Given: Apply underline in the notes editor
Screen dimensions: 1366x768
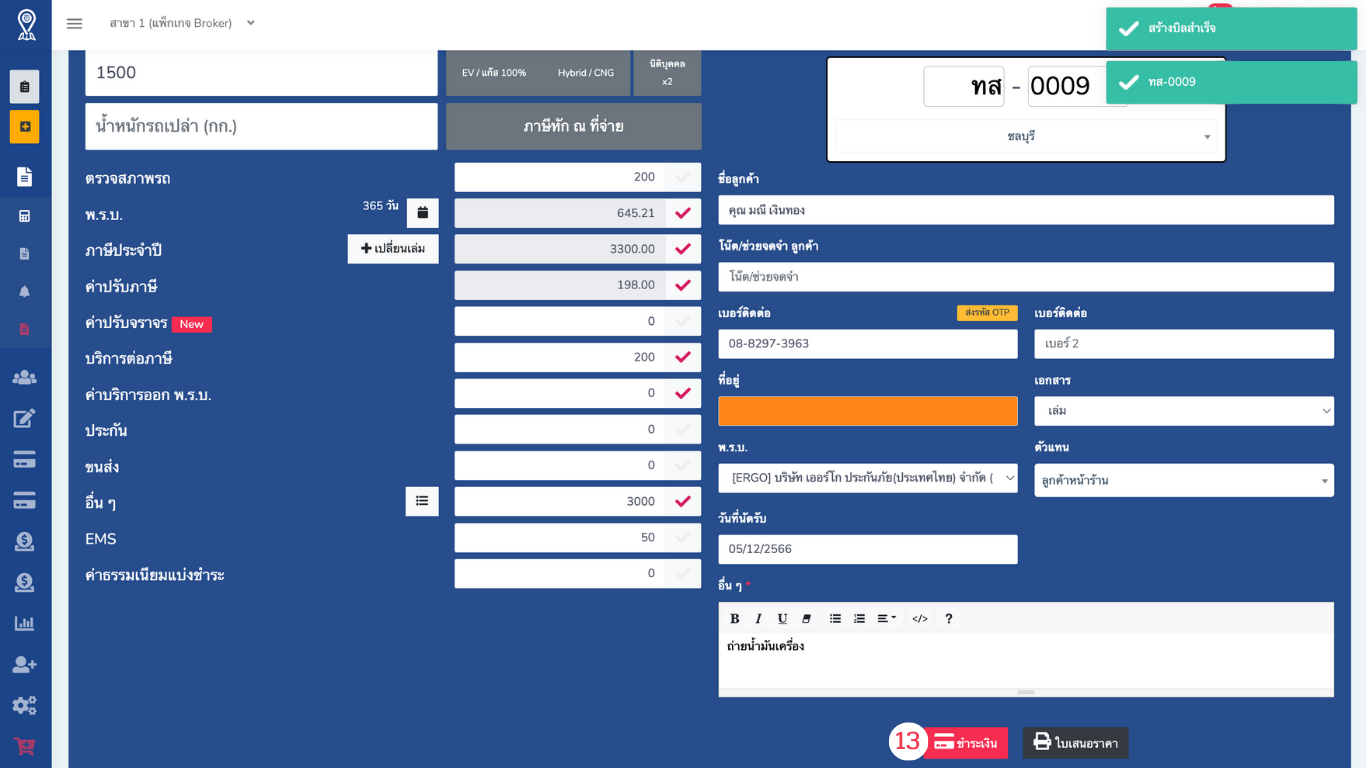Looking at the screenshot, I should click(x=782, y=619).
